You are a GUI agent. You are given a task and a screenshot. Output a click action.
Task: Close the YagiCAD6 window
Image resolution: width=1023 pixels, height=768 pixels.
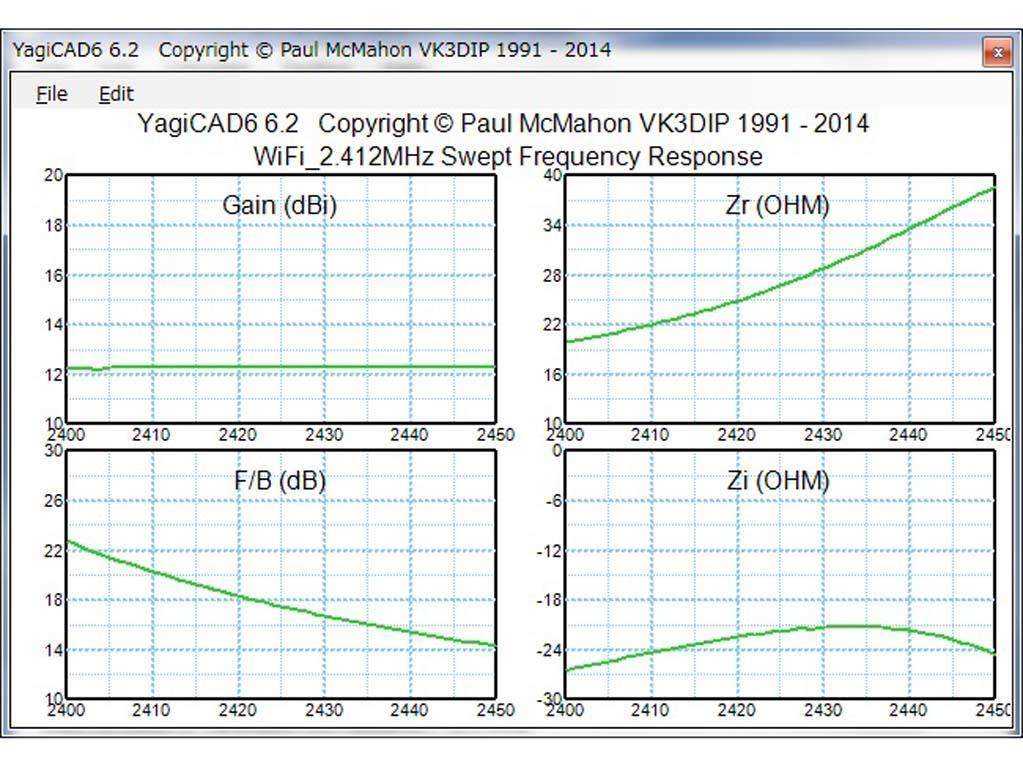click(997, 52)
